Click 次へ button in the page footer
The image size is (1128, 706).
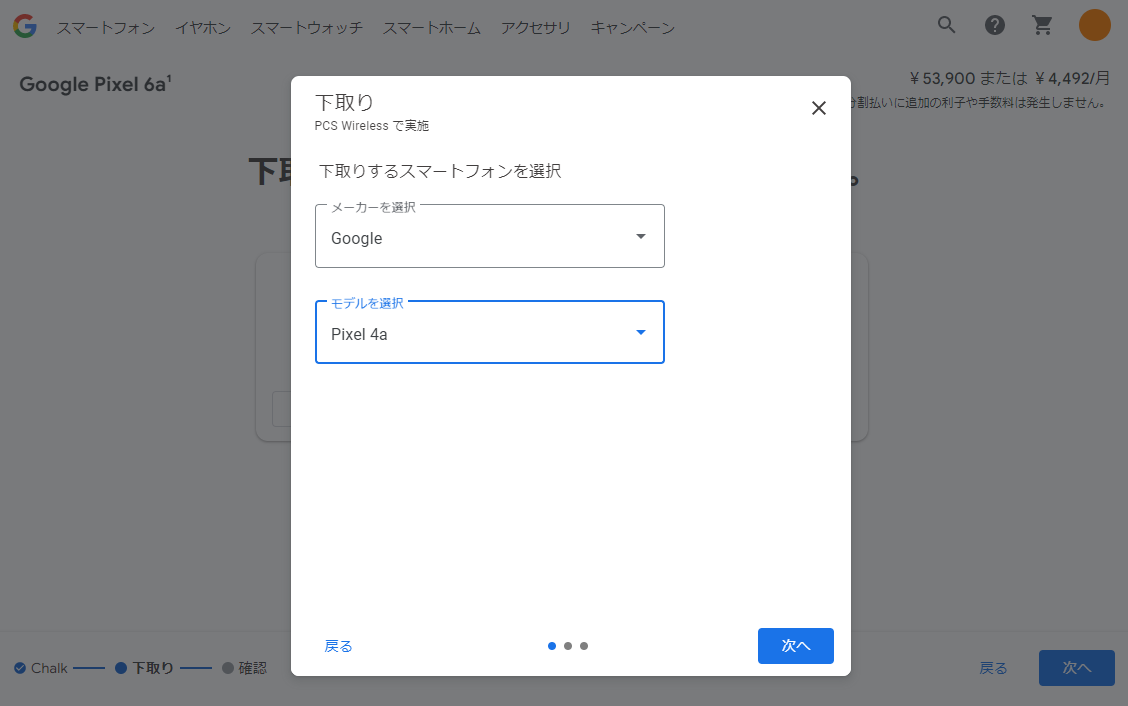tap(1076, 668)
